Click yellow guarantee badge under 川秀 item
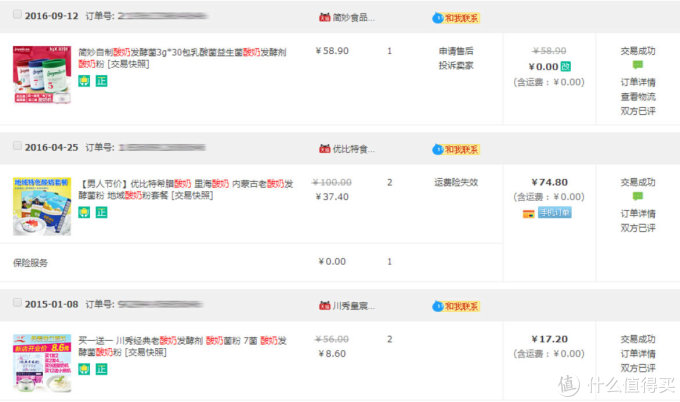The height and width of the screenshot is (402, 680). click(x=84, y=369)
